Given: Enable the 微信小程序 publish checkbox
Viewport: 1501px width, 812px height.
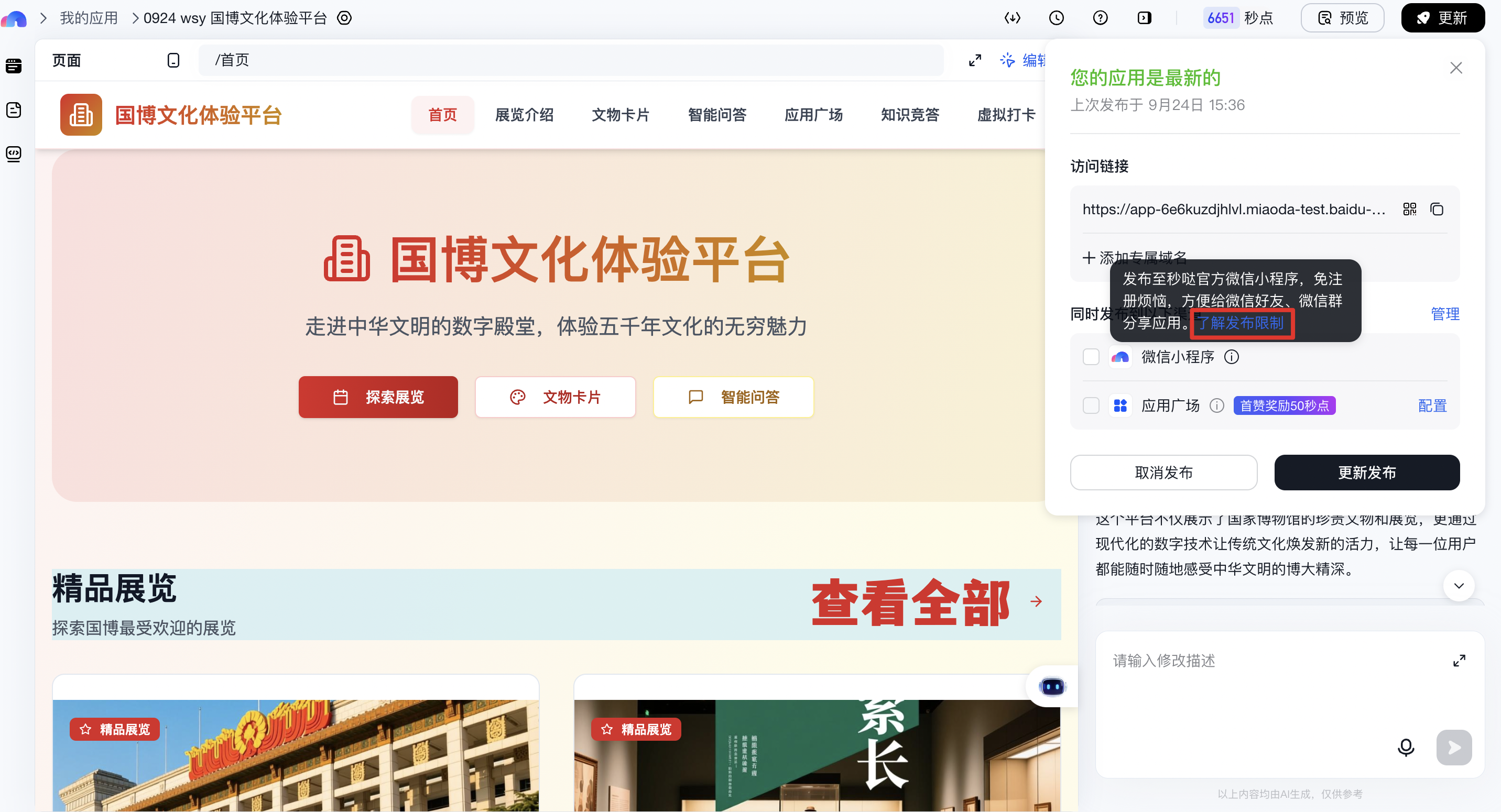Looking at the screenshot, I should (1091, 357).
